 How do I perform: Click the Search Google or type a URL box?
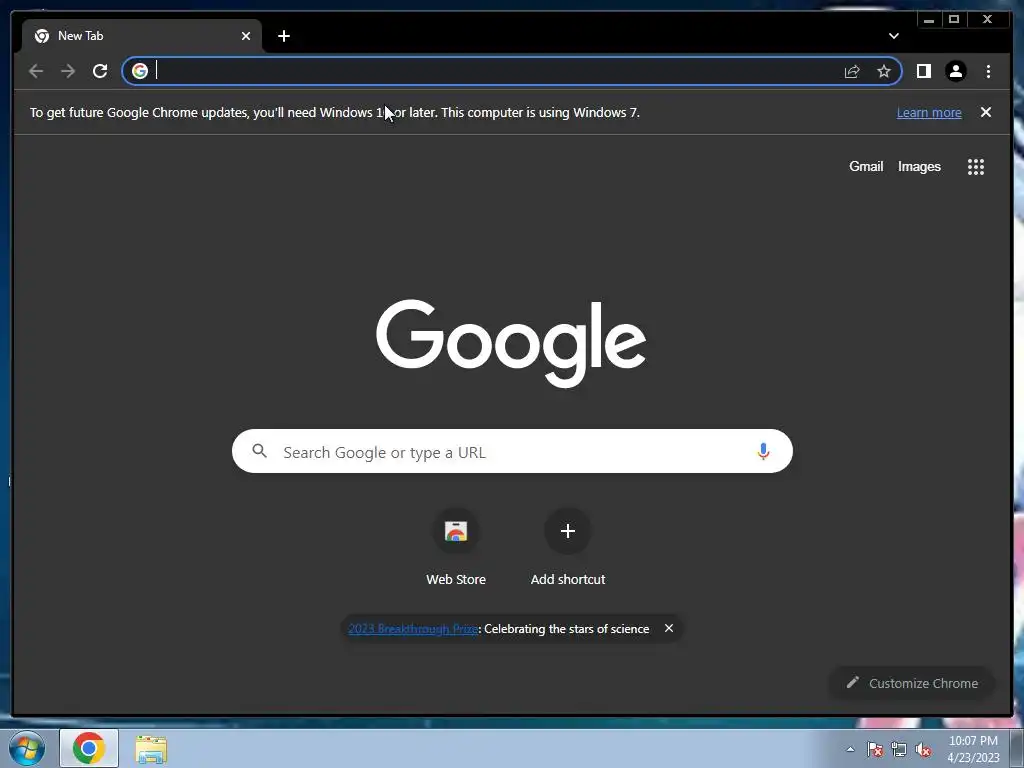click(512, 451)
